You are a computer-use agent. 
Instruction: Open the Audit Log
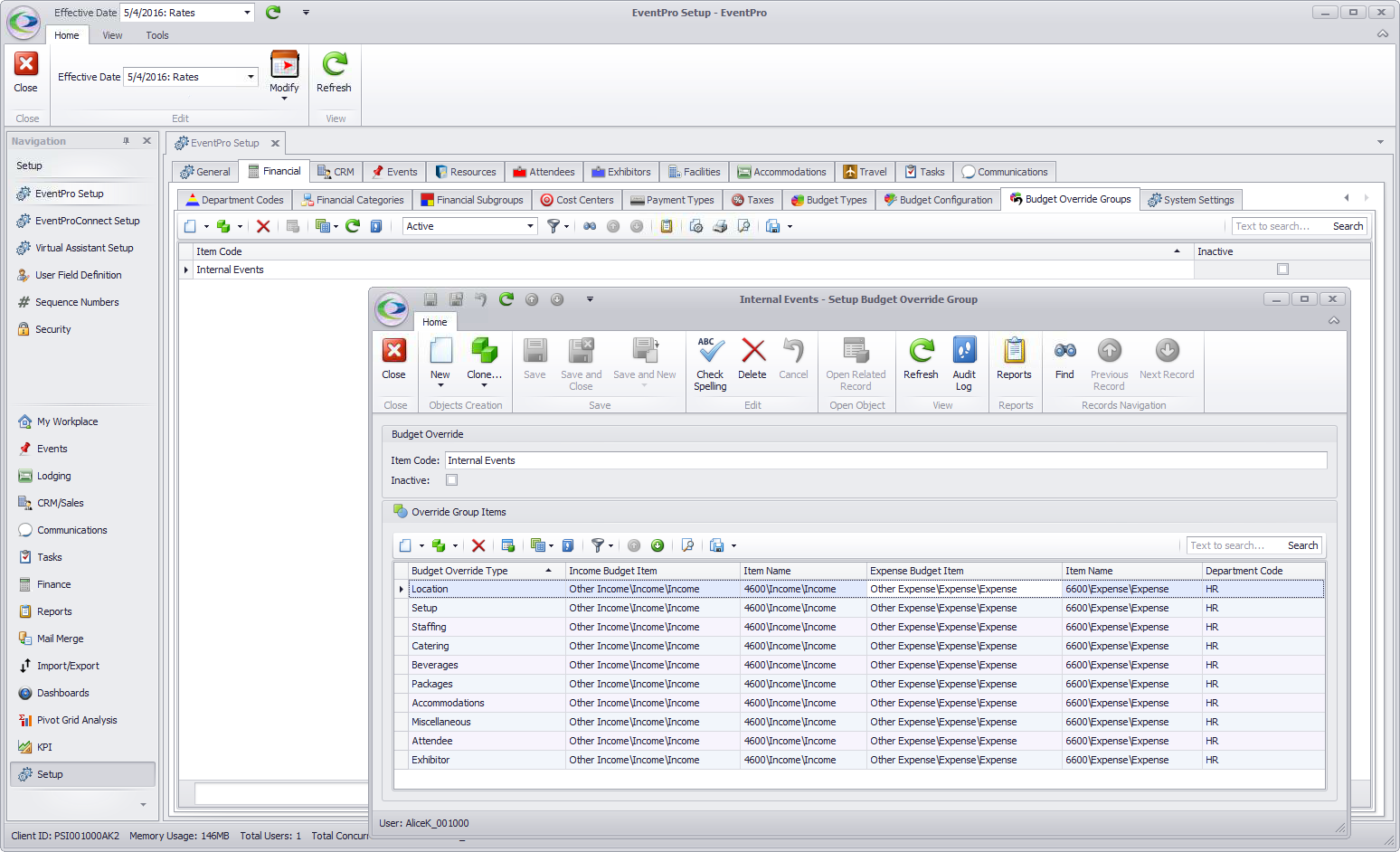point(964,364)
